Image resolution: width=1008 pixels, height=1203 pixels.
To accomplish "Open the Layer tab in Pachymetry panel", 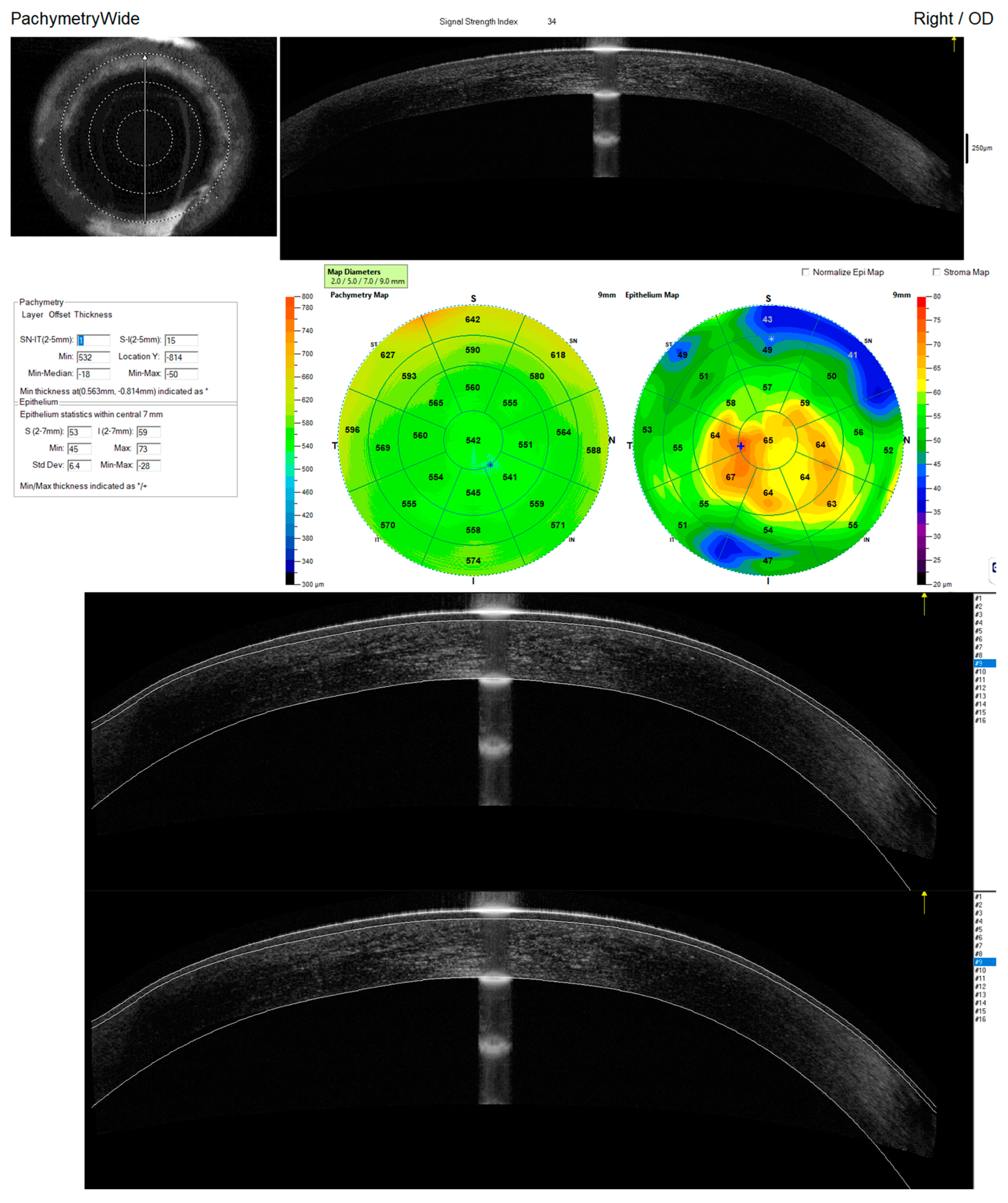I will [32, 315].
